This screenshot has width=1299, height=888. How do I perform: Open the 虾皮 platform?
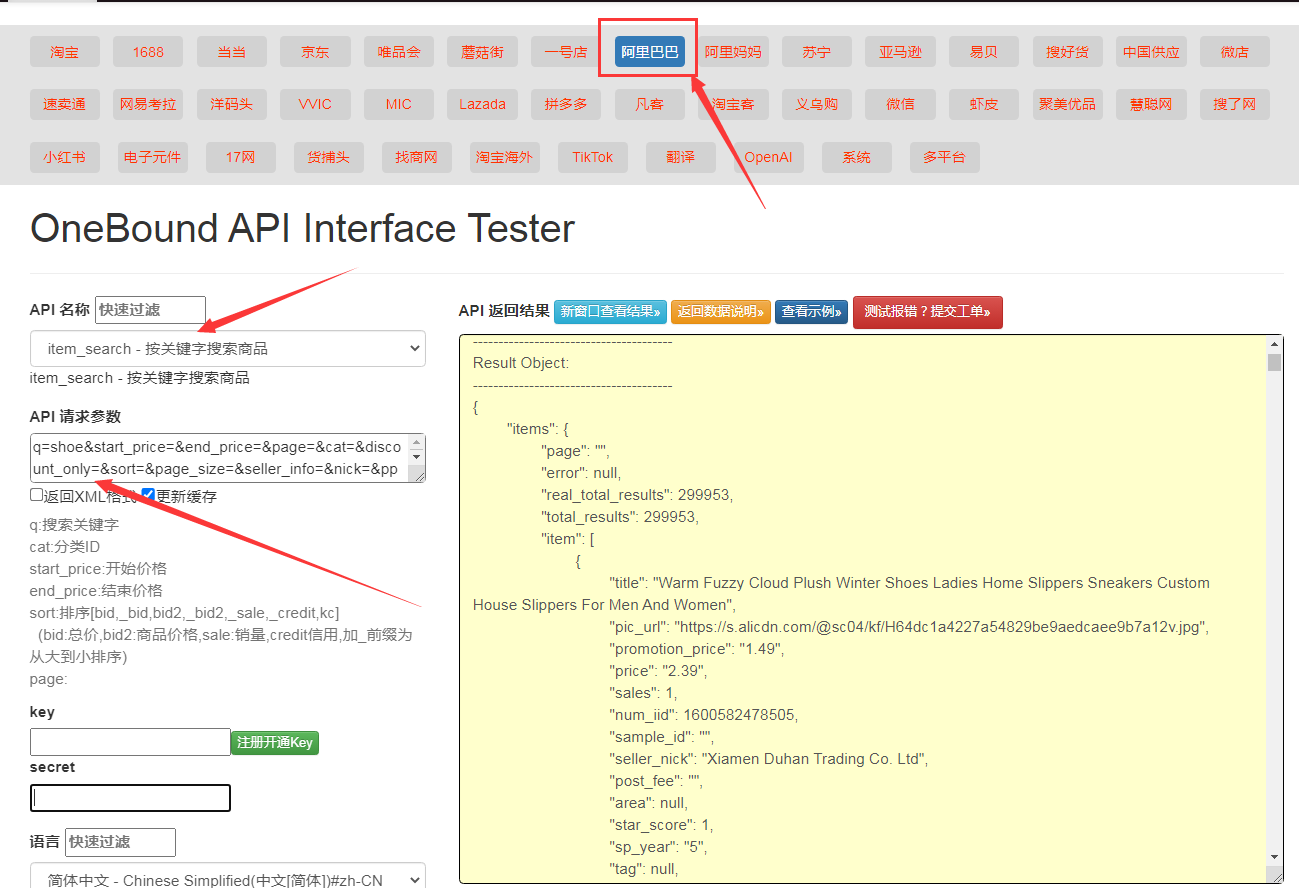[984, 104]
